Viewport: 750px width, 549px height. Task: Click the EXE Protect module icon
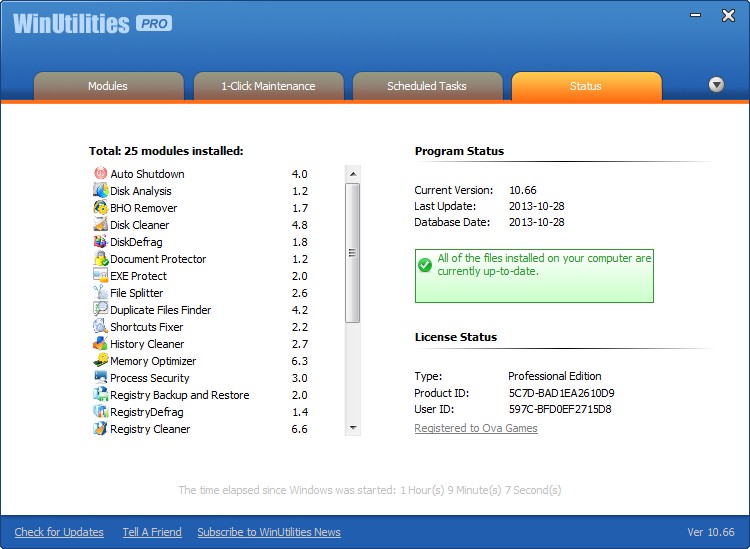[x=100, y=275]
